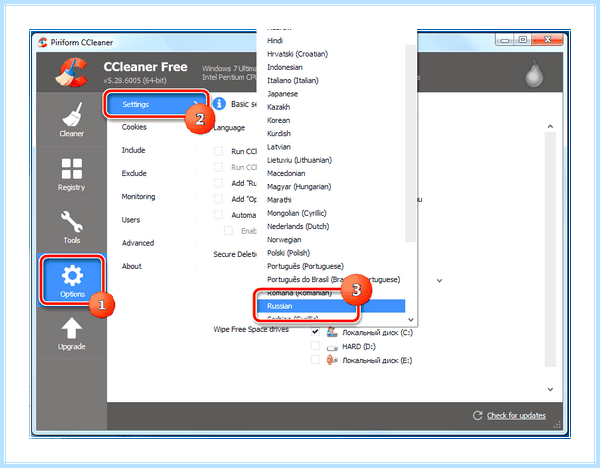Select Latvian in the dropdown list
This screenshot has width=600, height=468.
tap(279, 147)
